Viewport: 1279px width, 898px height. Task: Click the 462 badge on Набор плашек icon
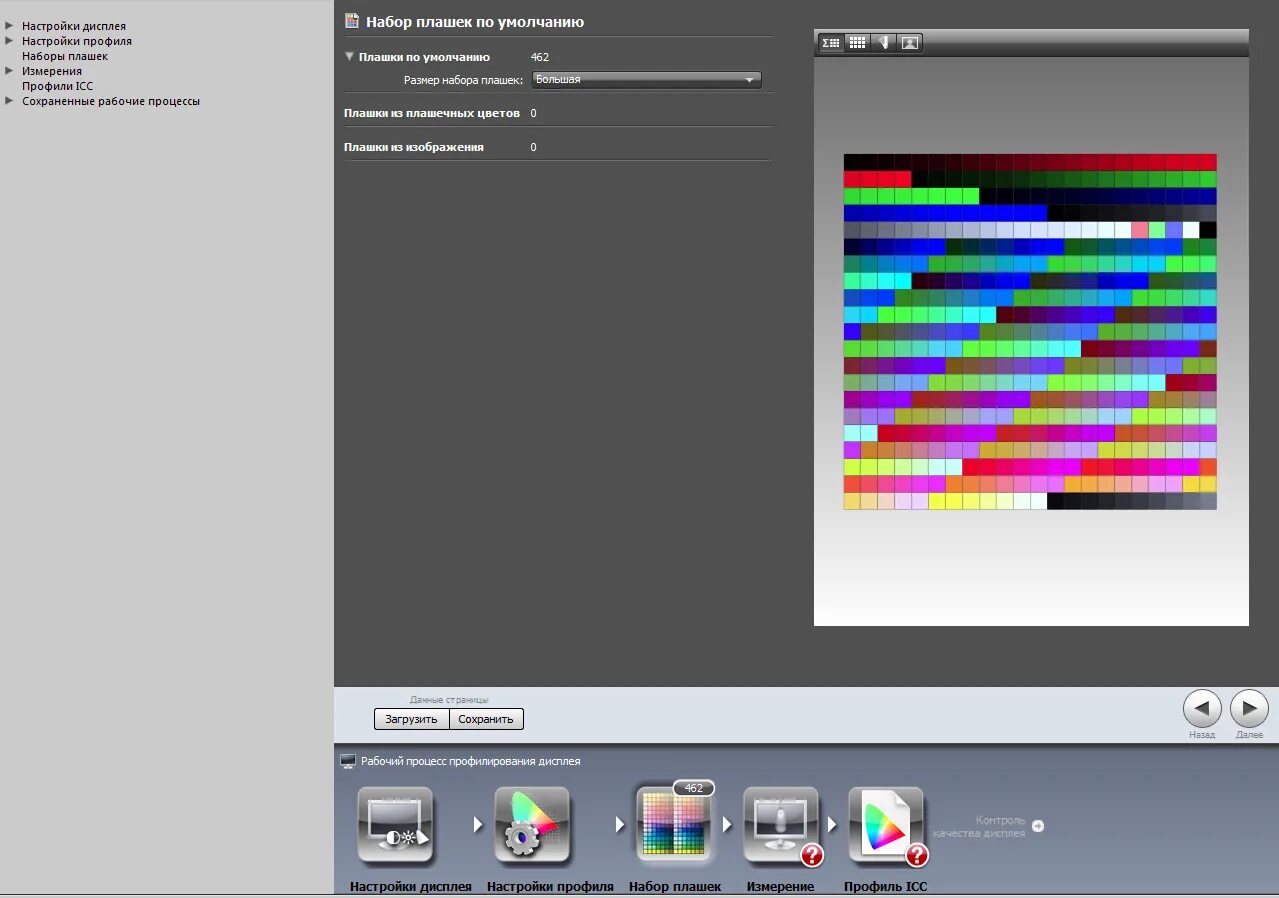tap(694, 788)
